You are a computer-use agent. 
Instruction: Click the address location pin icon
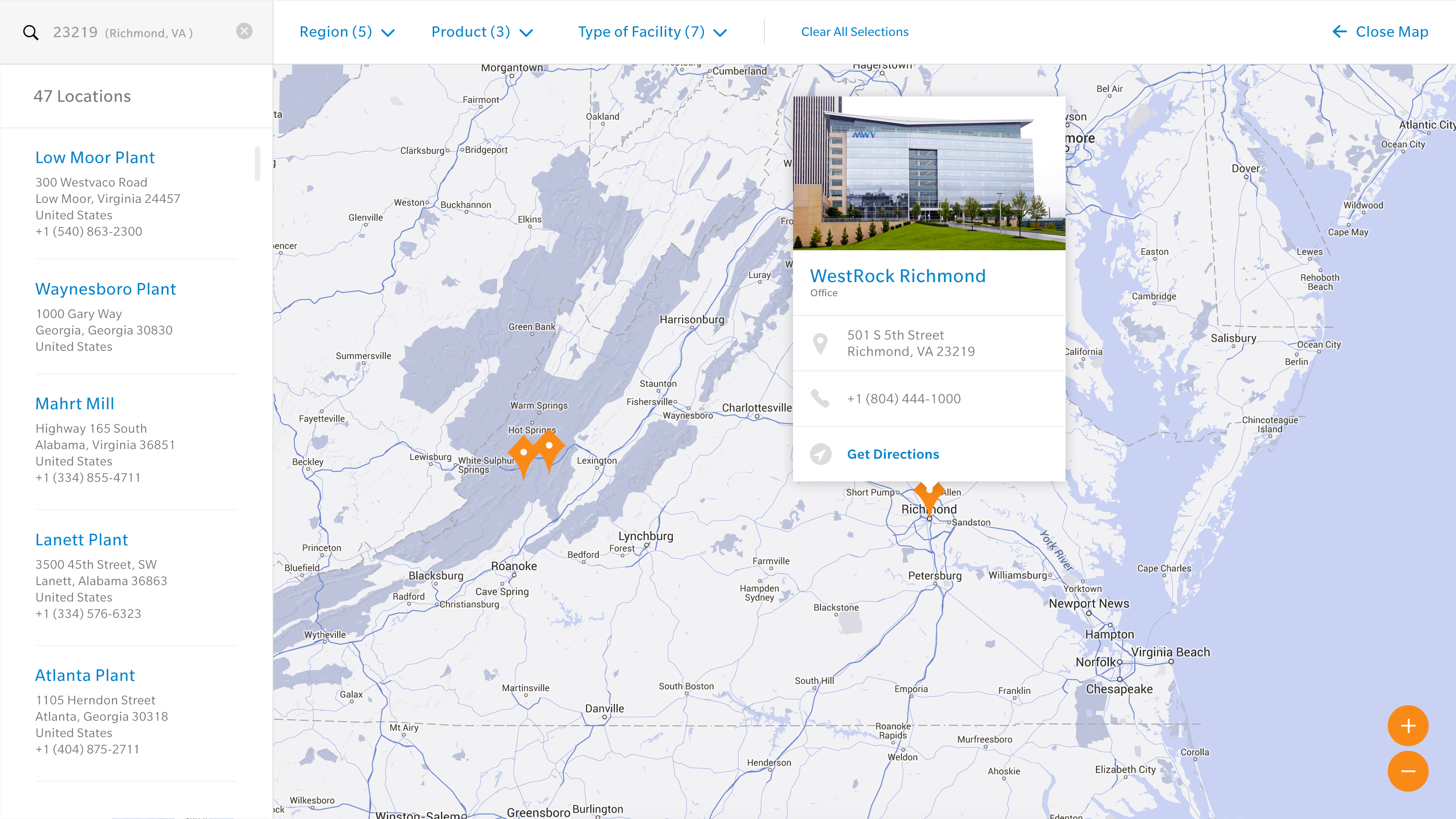[820, 343]
